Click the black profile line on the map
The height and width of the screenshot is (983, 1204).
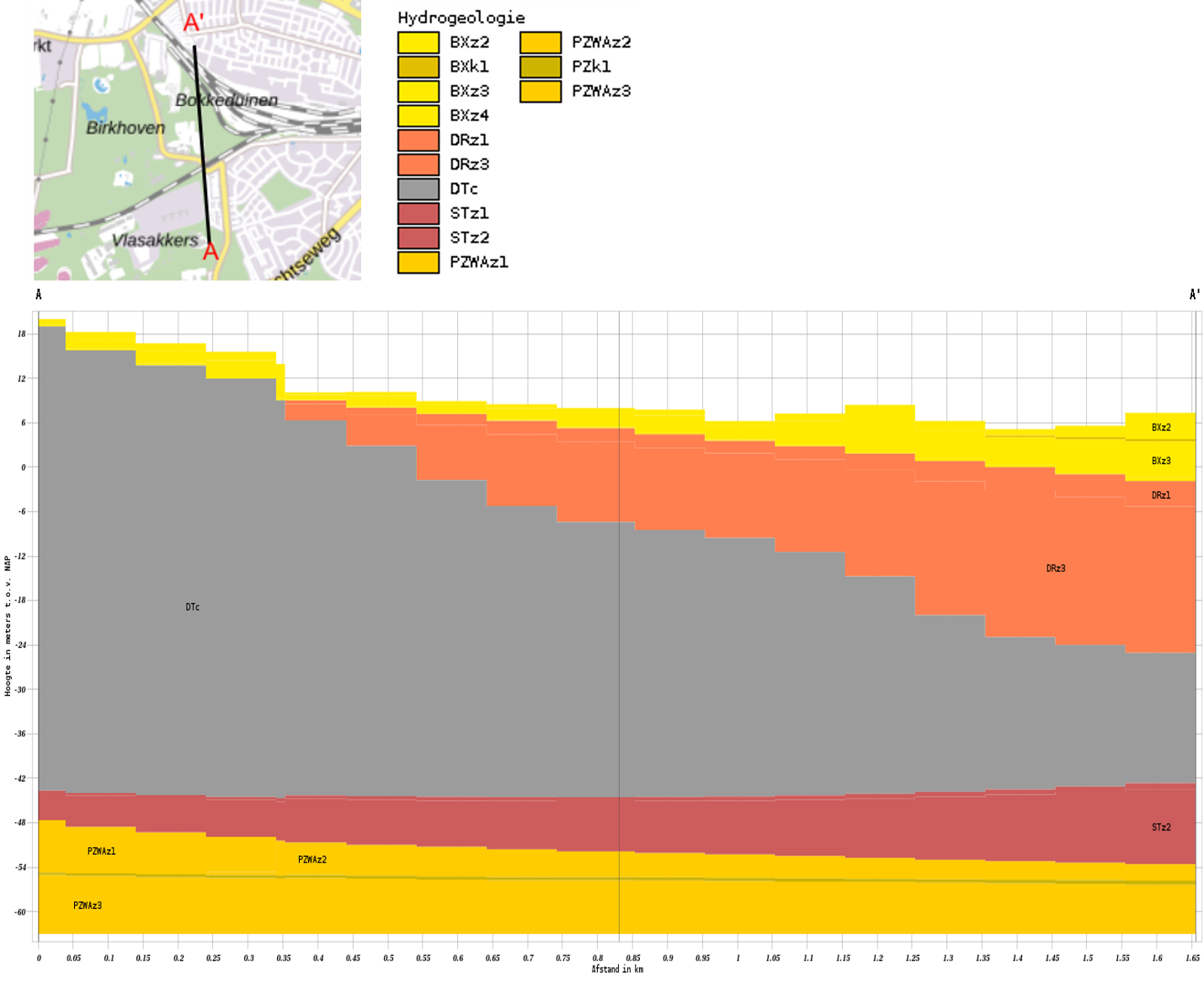[201, 143]
